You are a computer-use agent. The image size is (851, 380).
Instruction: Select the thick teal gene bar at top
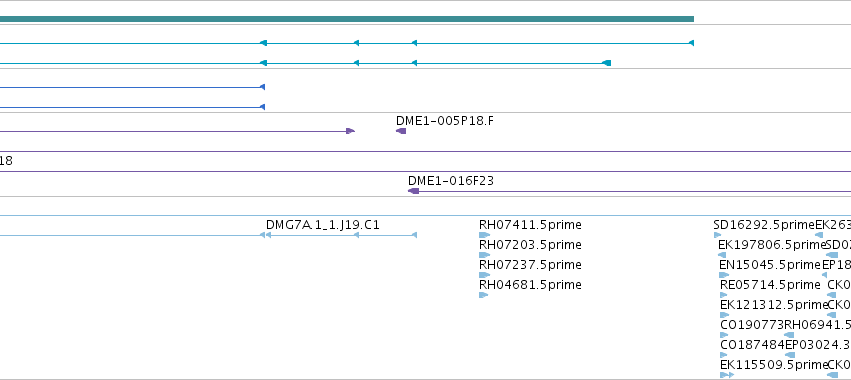pos(347,19)
